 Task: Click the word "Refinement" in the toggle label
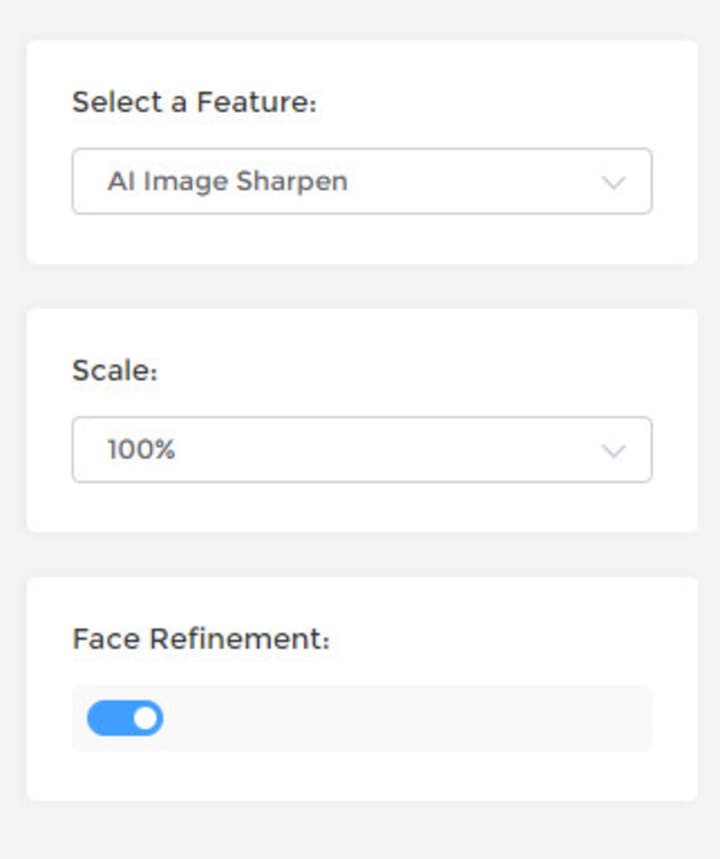pyautogui.click(x=239, y=639)
